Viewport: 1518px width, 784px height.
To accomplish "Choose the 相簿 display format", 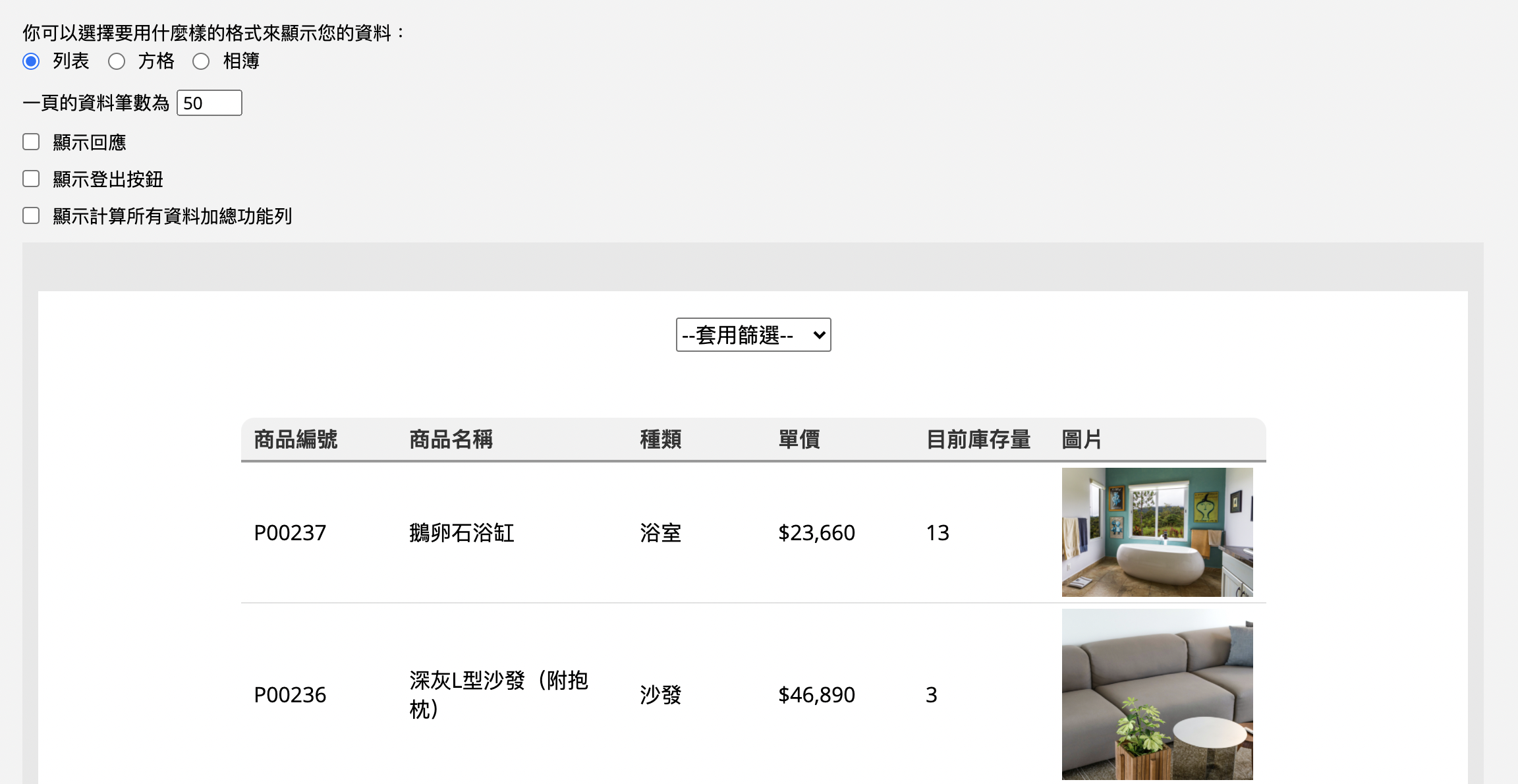I will [x=201, y=61].
